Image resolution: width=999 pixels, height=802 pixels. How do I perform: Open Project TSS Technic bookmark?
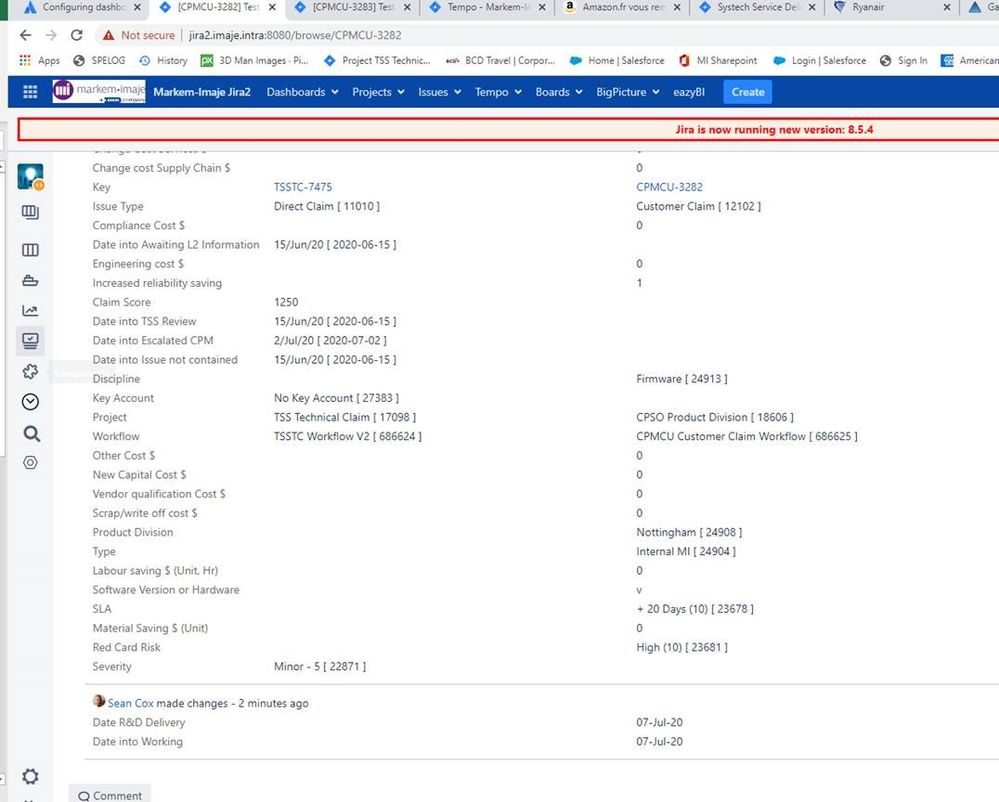click(377, 61)
